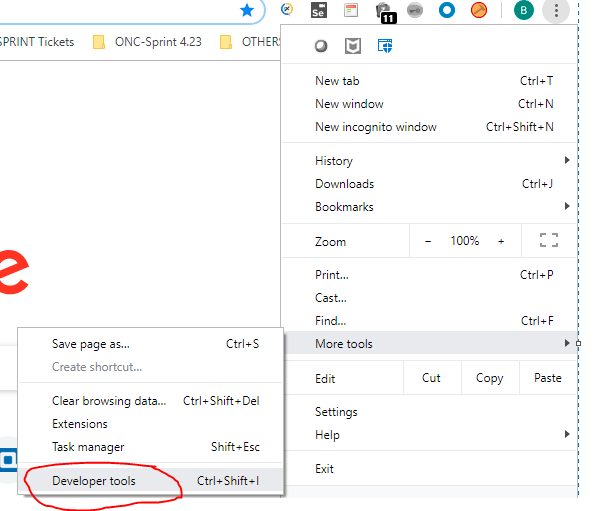This screenshot has width=606, height=511.
Task: Click Paste in the Edit row
Action: (x=548, y=378)
